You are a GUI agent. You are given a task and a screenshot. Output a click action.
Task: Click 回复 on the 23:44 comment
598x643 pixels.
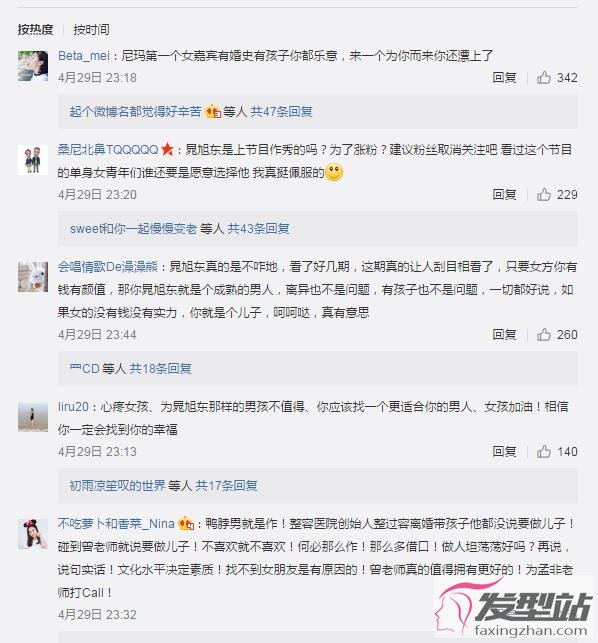coord(504,334)
